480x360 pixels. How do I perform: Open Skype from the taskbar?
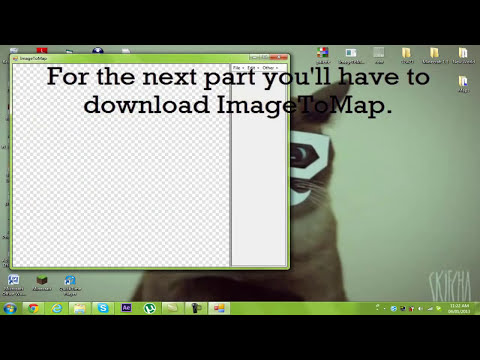pyautogui.click(x=103, y=308)
